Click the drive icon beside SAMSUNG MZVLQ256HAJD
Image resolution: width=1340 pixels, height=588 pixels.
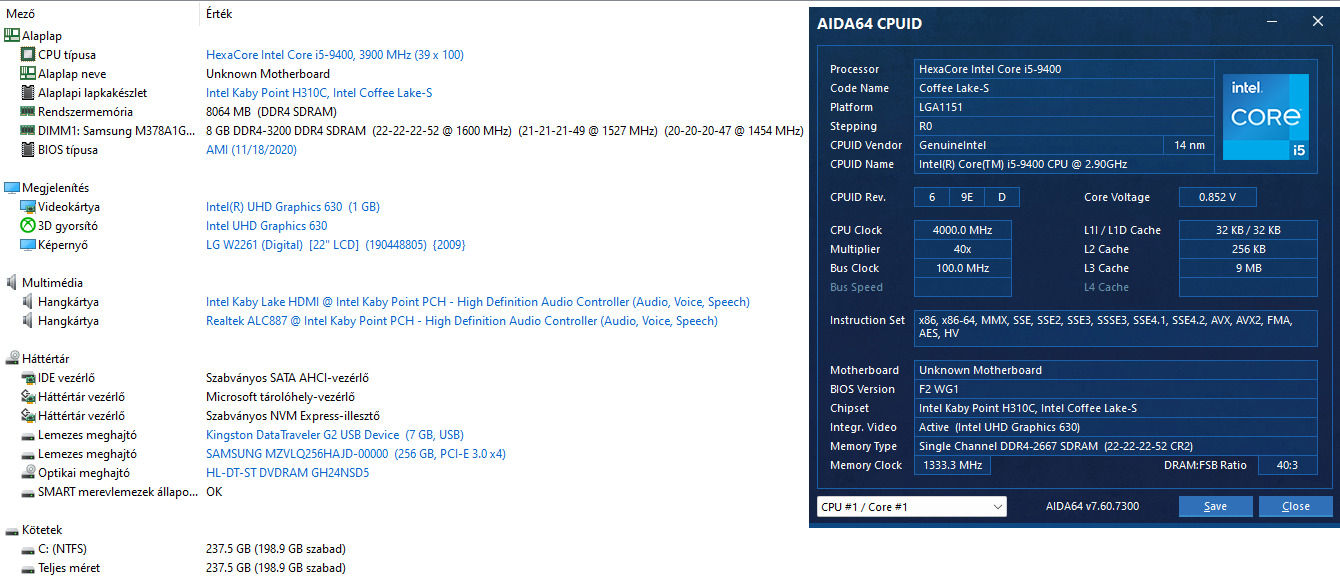coord(28,454)
